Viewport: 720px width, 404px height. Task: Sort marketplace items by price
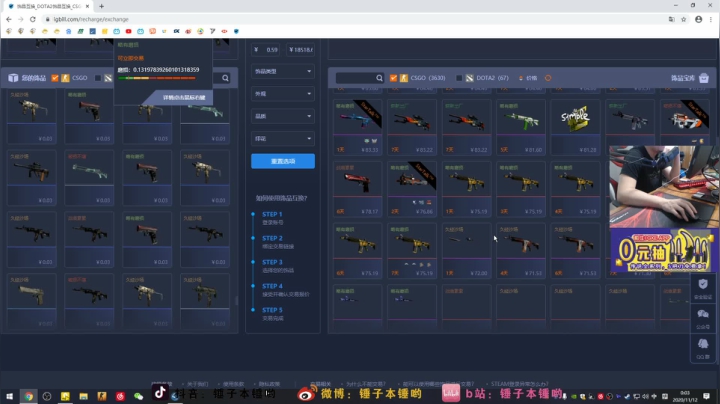pyautogui.click(x=528, y=78)
